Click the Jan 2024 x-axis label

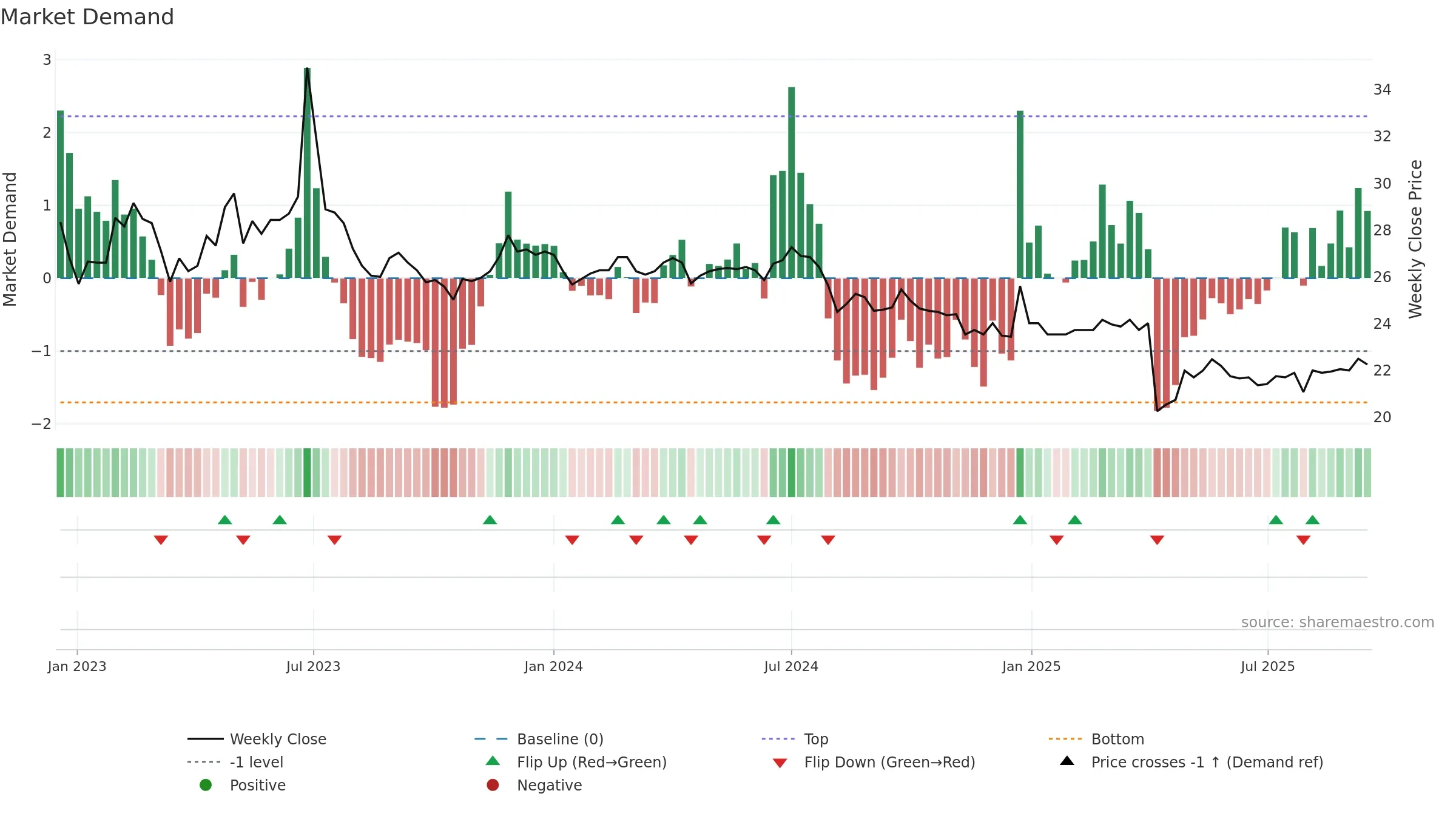pos(553,666)
